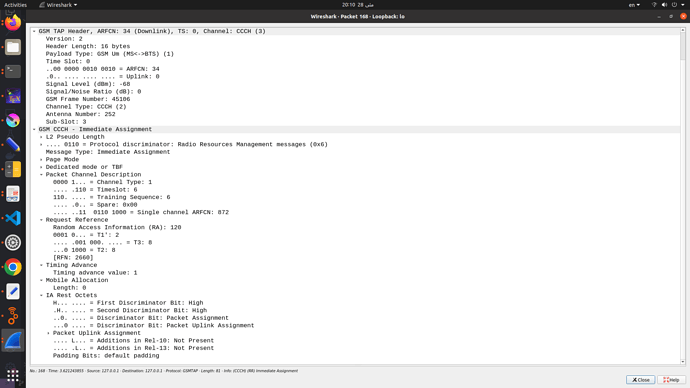Select 'Message Type: Immediate Assignment' row
The width and height of the screenshot is (690, 388).
[355, 152]
